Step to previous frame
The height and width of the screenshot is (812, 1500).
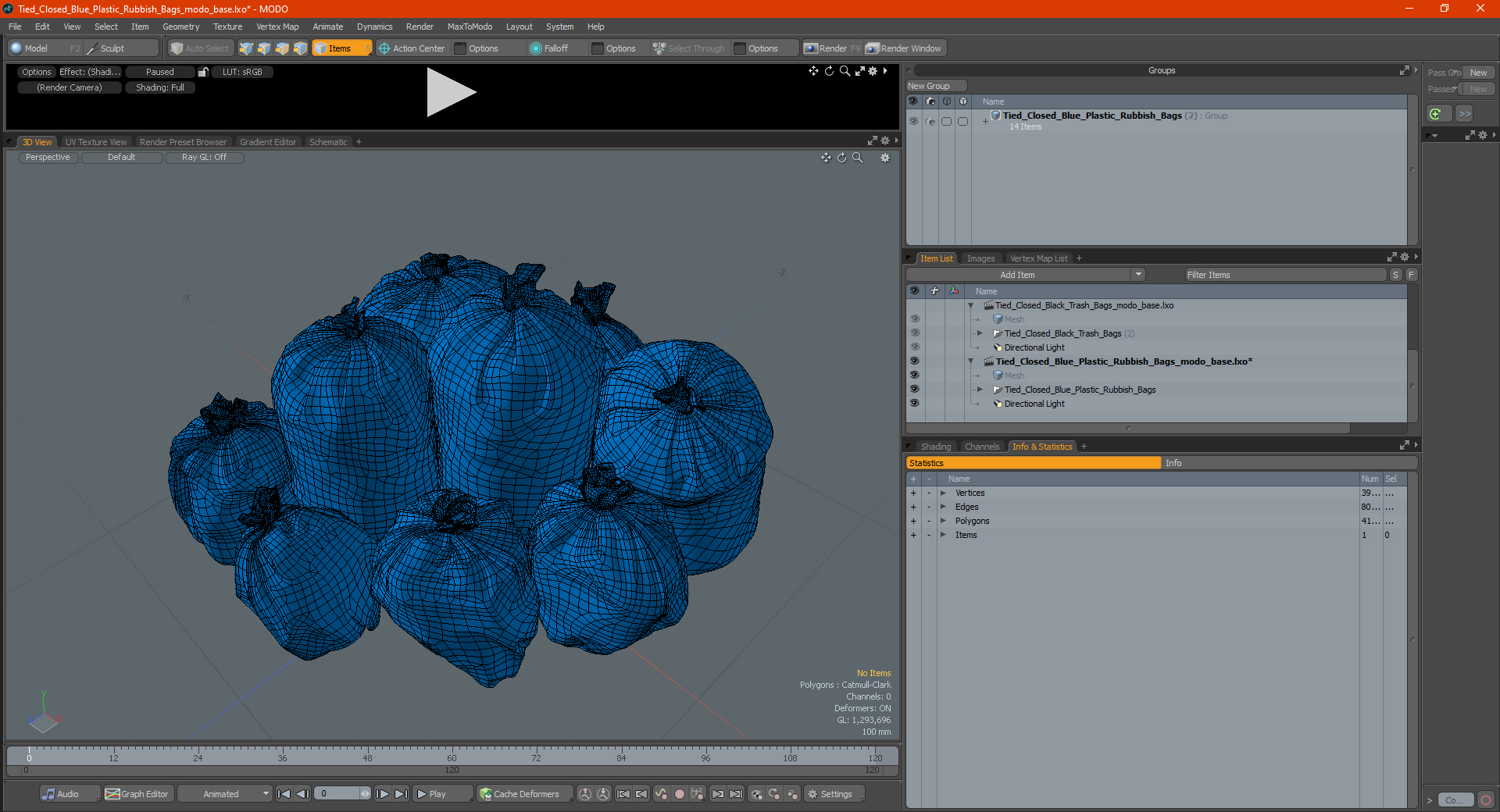(302, 794)
